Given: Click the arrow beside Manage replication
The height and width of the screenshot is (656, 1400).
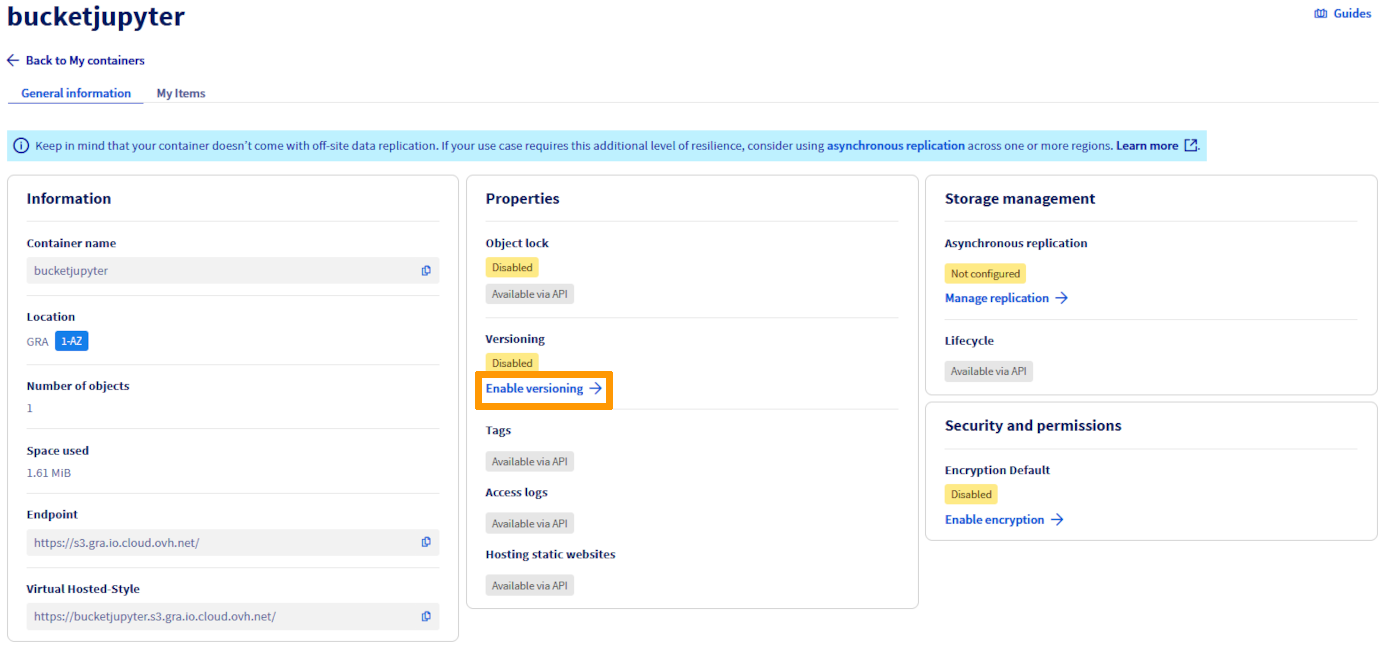Looking at the screenshot, I should pyautogui.click(x=1062, y=298).
